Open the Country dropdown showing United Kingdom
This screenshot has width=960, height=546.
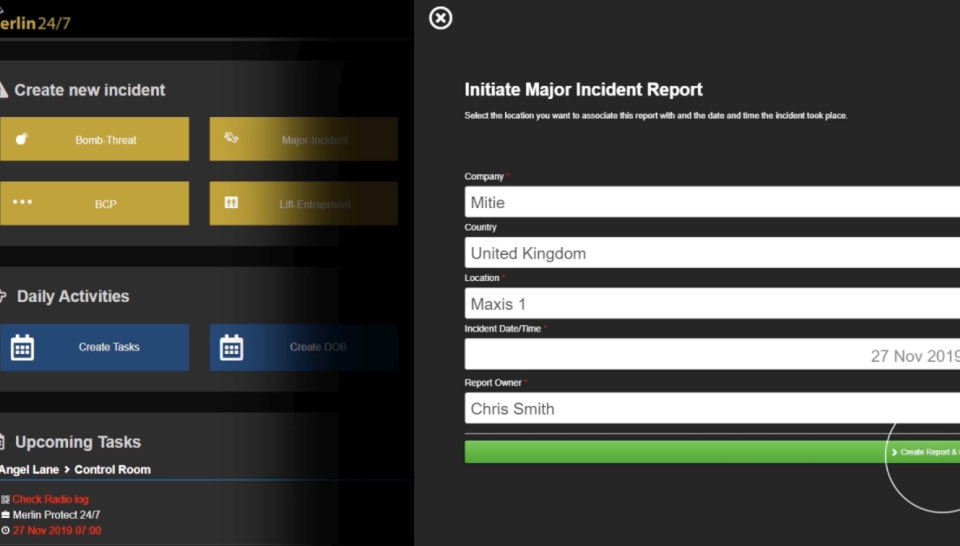click(712, 253)
